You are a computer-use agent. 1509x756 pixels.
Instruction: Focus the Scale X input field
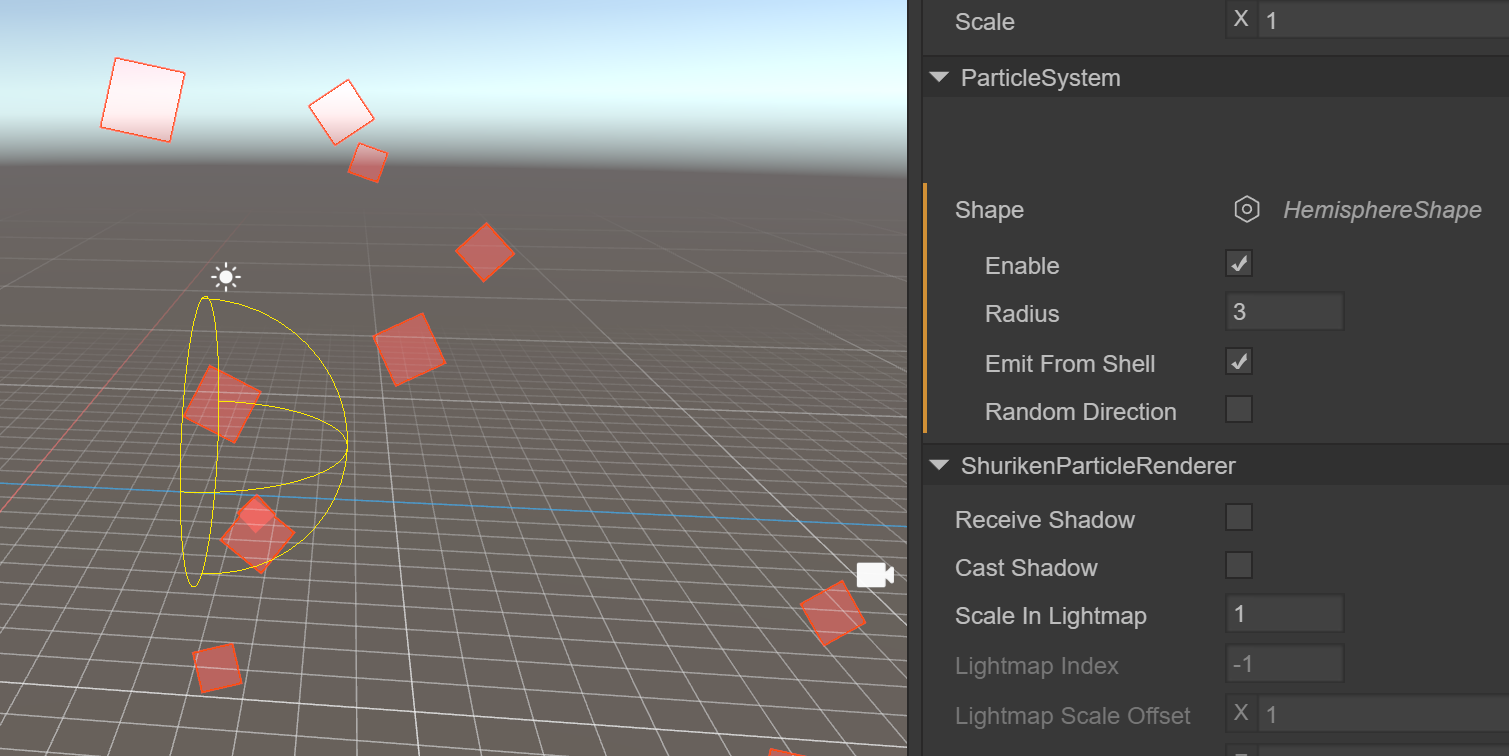pyautogui.click(x=1382, y=21)
